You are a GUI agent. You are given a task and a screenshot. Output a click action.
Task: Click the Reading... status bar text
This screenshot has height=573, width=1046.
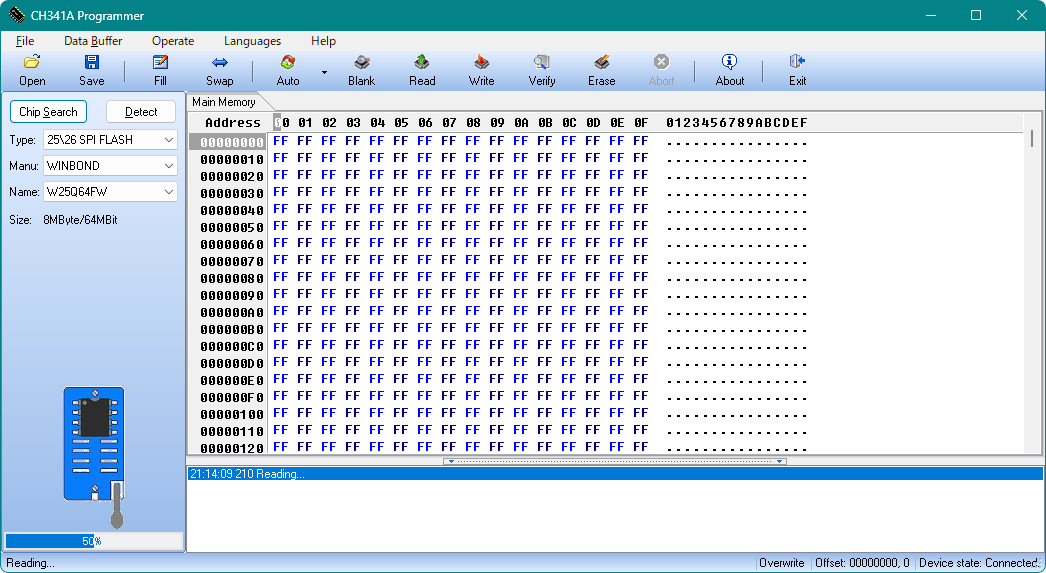31,563
